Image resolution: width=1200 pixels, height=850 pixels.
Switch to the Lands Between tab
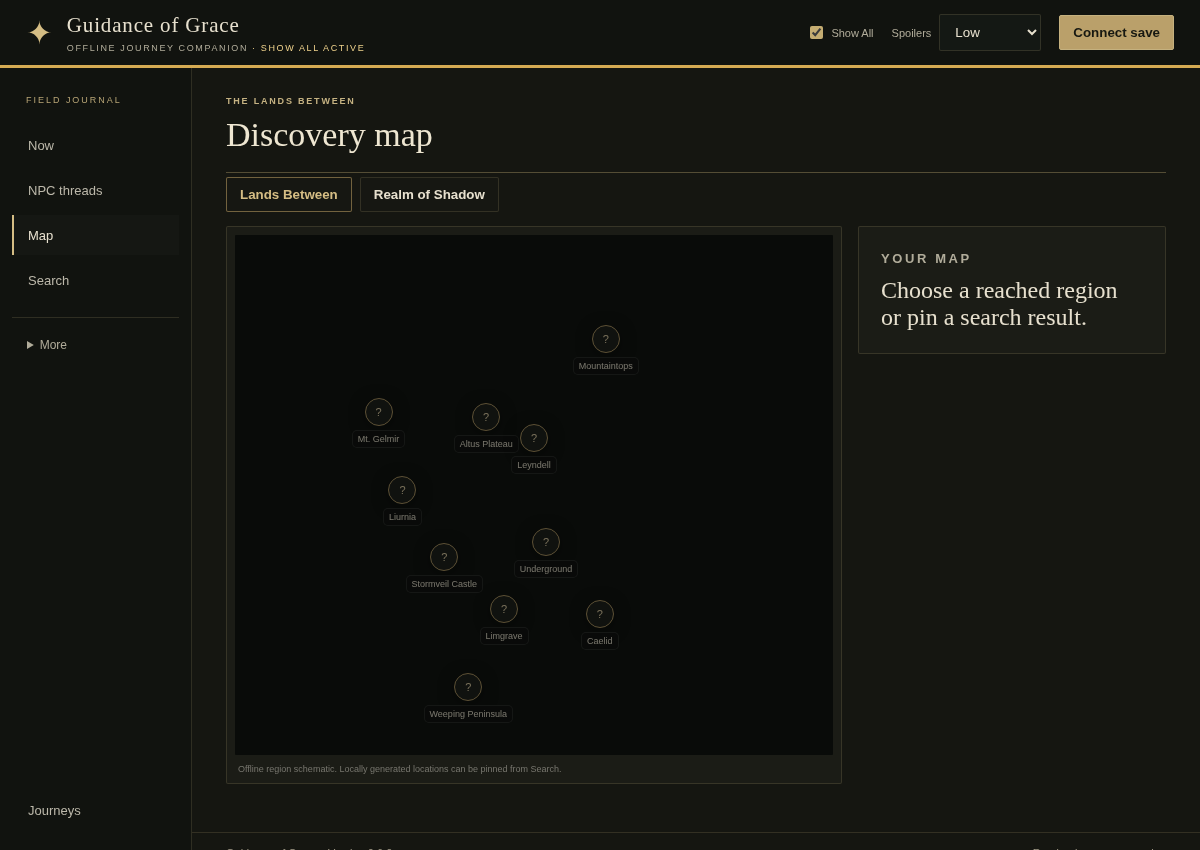[289, 194]
